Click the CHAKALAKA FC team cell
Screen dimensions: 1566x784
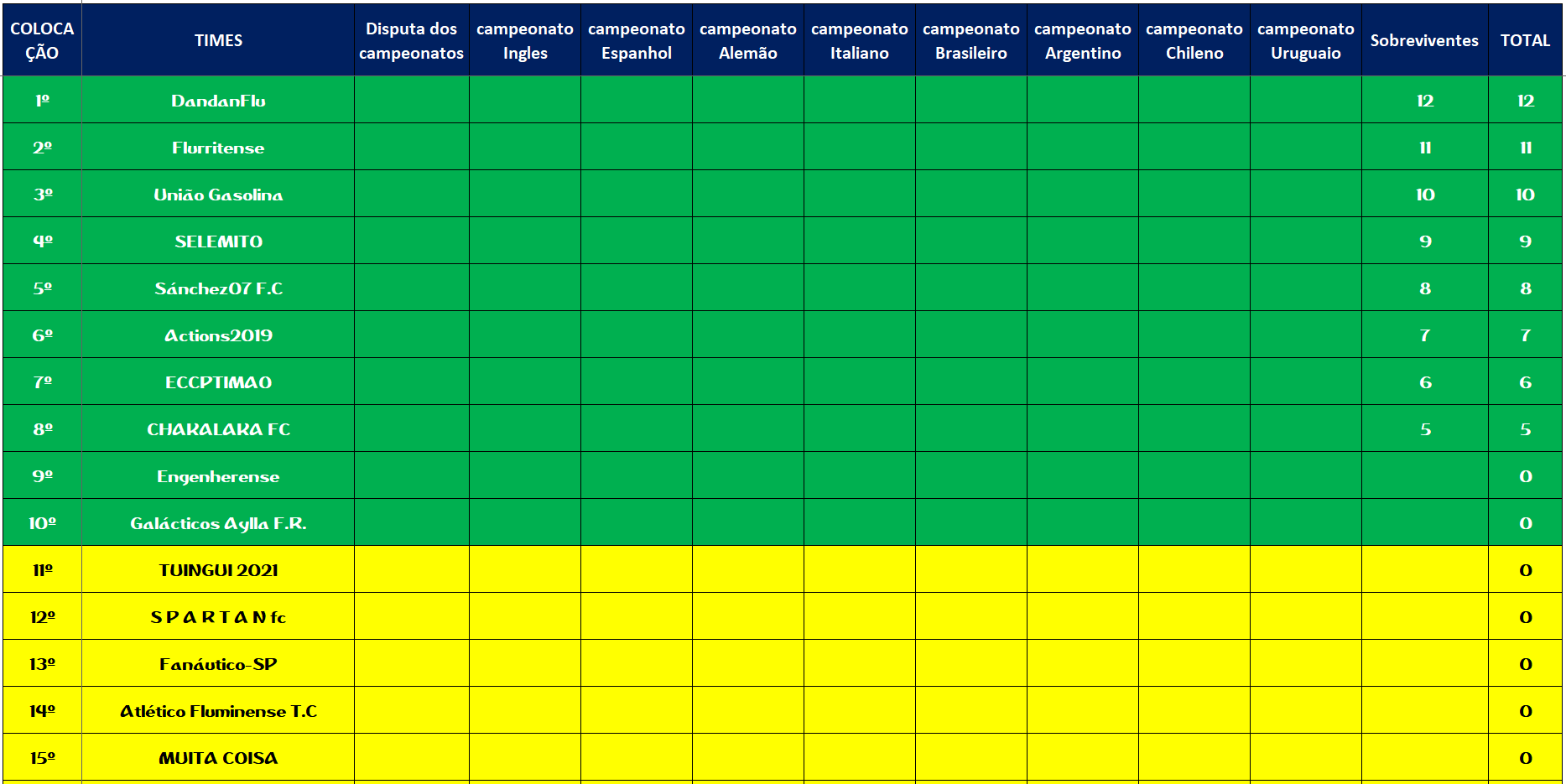point(218,429)
